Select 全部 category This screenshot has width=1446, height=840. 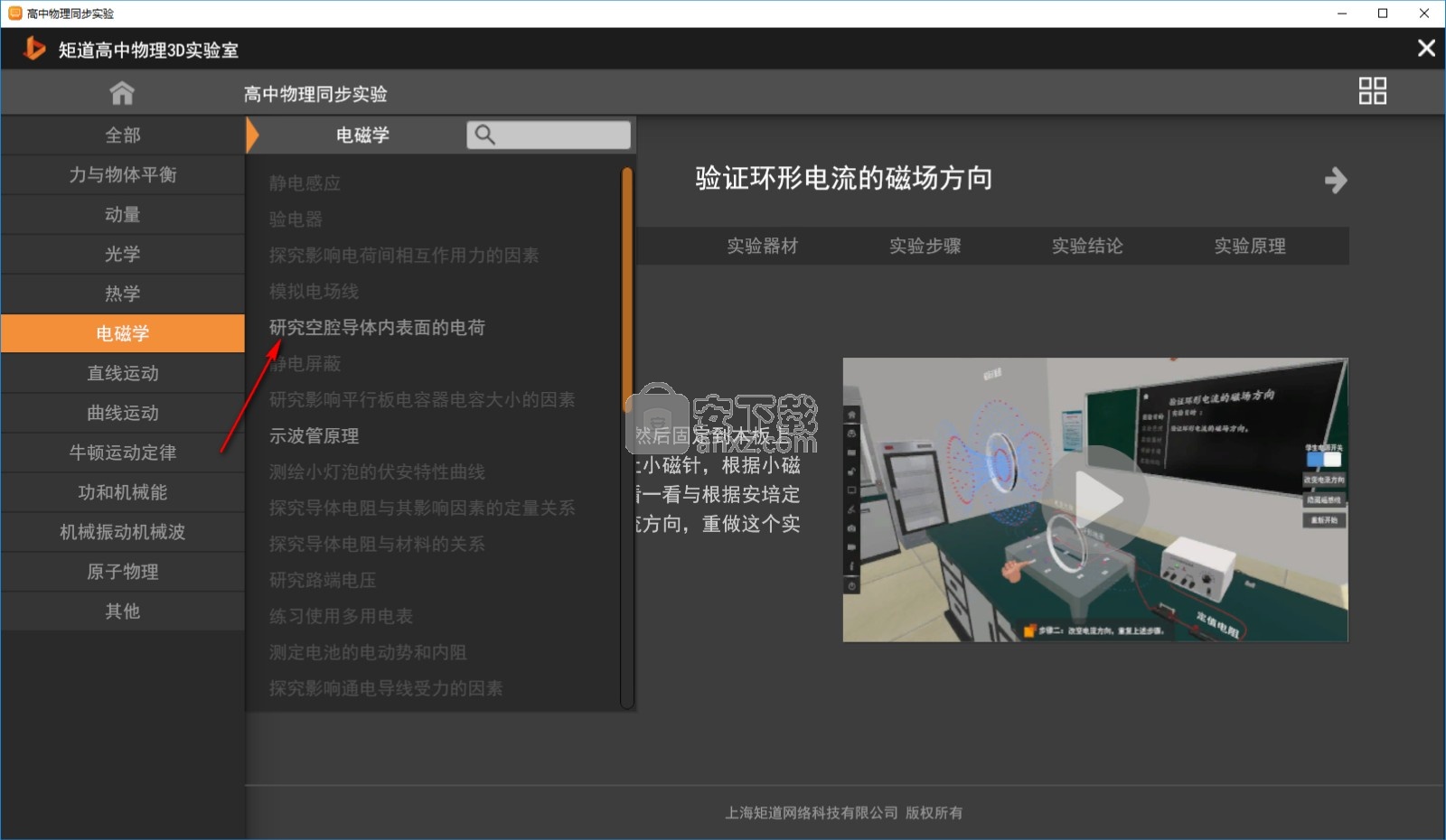(x=123, y=135)
